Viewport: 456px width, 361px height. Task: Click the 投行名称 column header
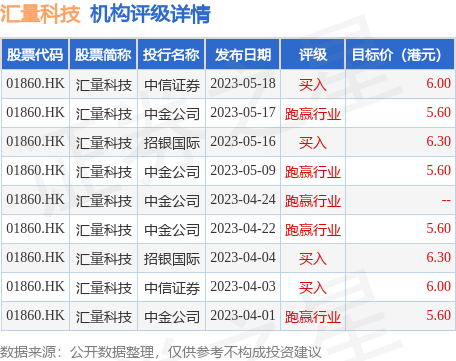point(171,54)
